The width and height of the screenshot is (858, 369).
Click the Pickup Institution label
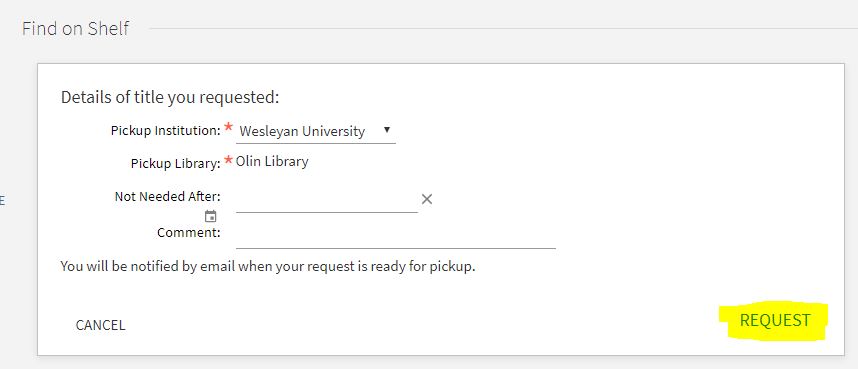[166, 131]
